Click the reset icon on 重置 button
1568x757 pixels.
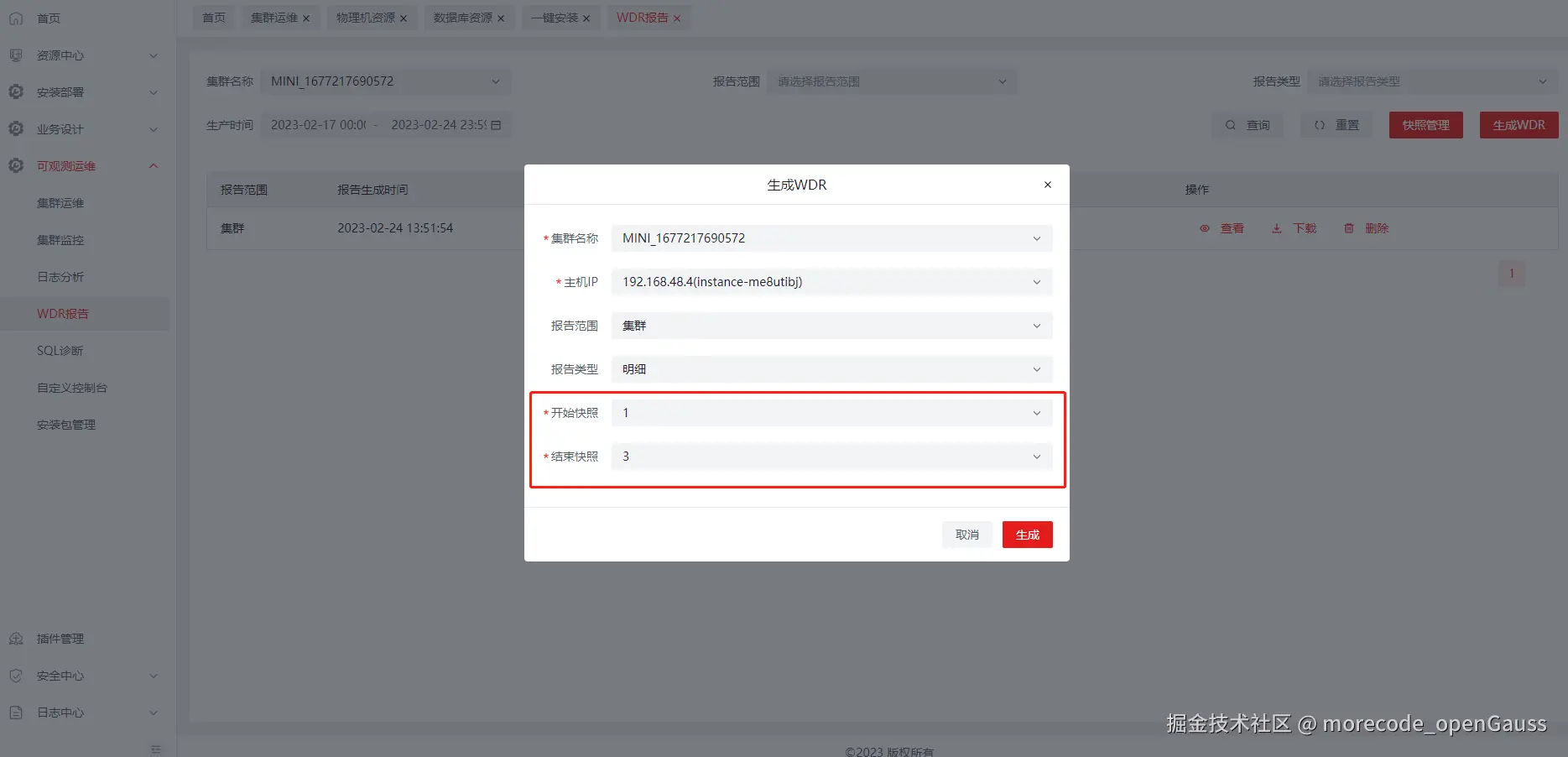(x=1320, y=125)
